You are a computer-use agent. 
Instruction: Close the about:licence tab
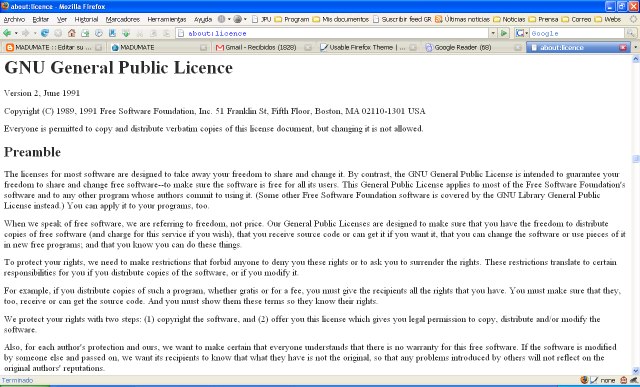pyautogui.click(x=623, y=48)
